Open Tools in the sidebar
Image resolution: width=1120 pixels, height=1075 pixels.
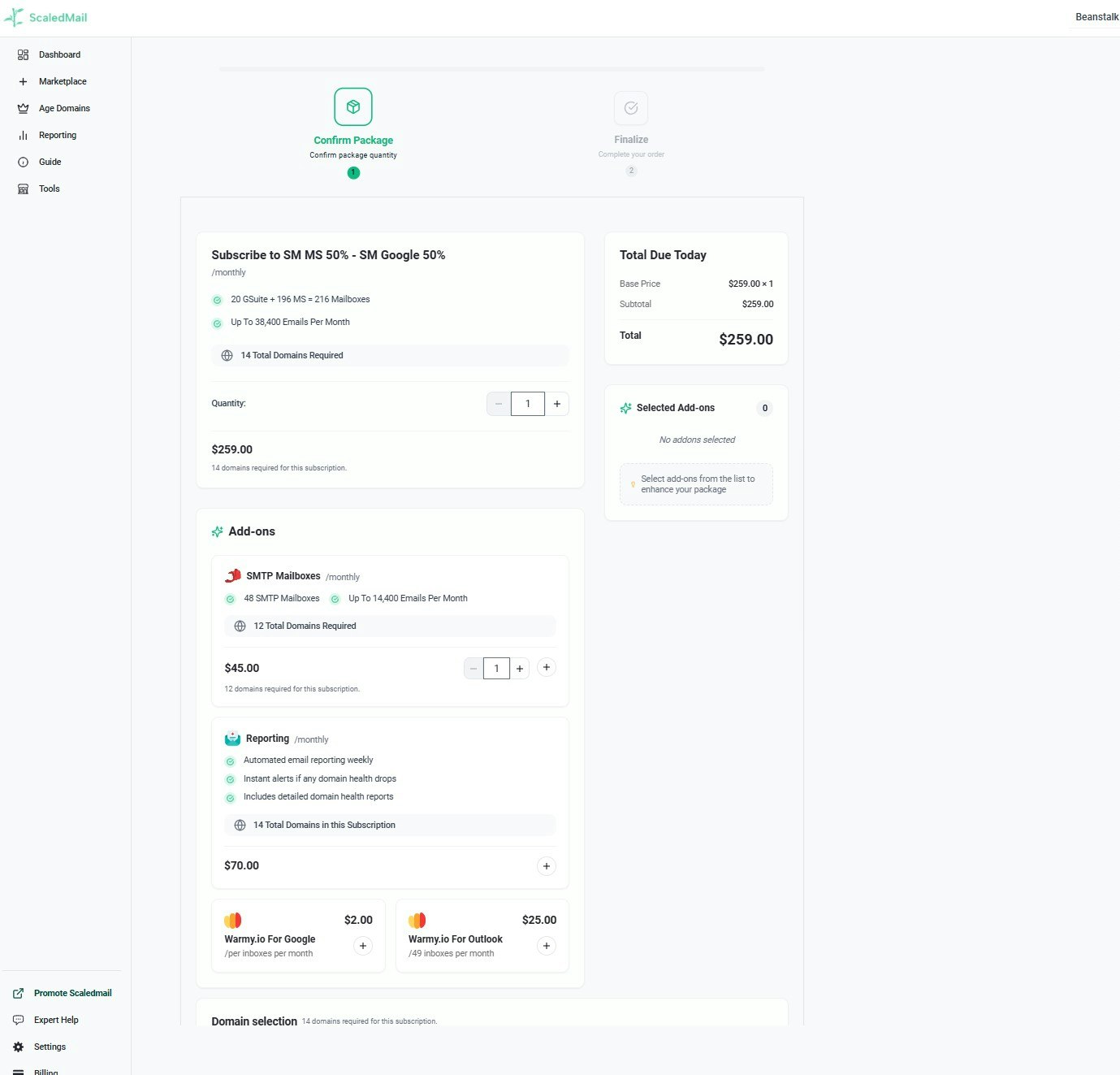tap(50, 189)
